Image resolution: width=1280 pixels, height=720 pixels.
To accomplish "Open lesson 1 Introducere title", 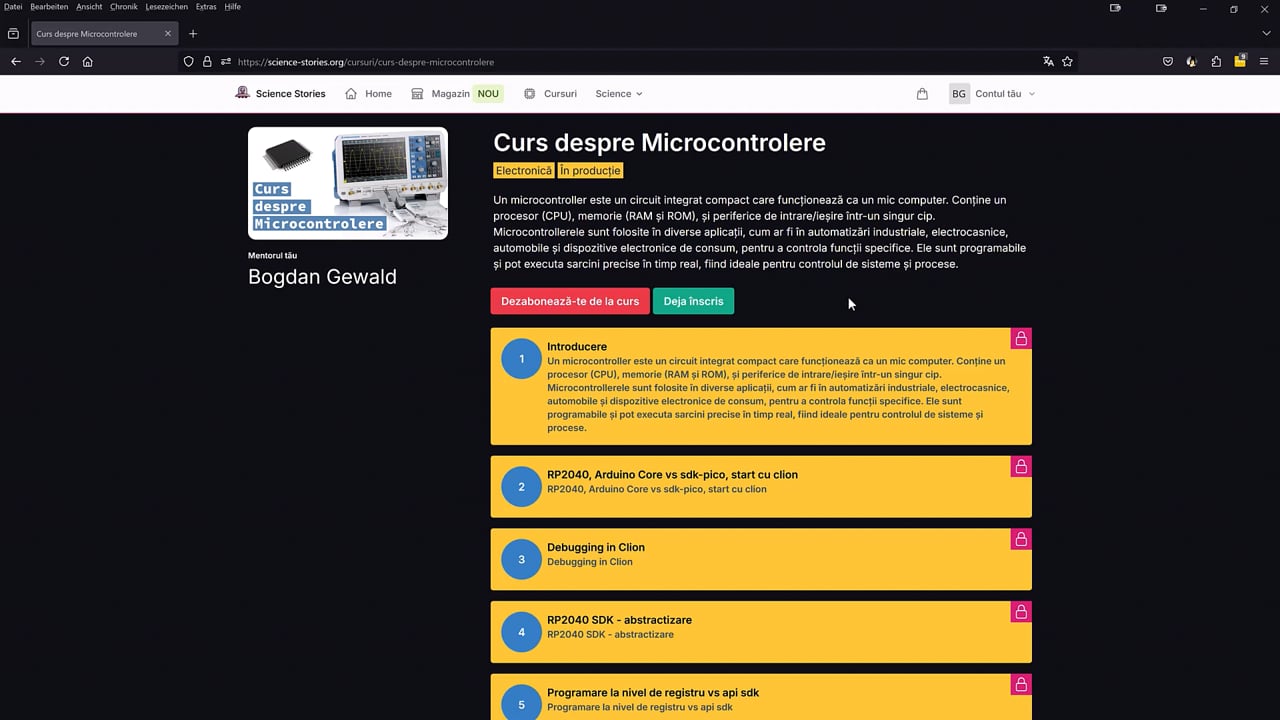I will point(577,347).
